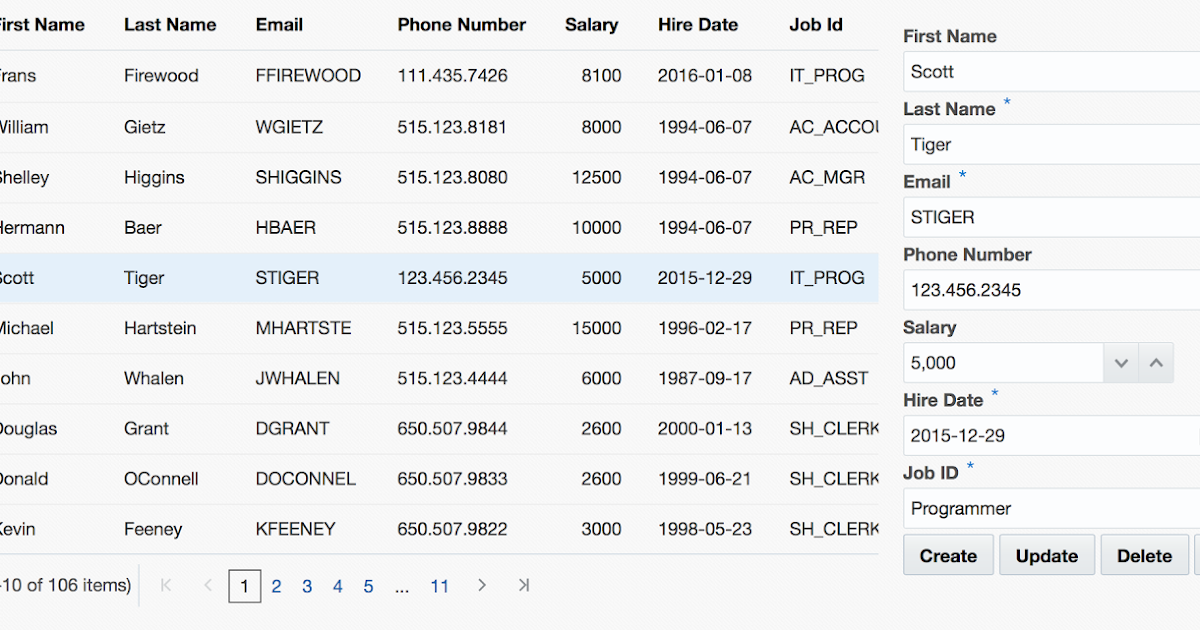Navigate to the last page of items
Screen dimensions: 1200x630
pos(523,586)
